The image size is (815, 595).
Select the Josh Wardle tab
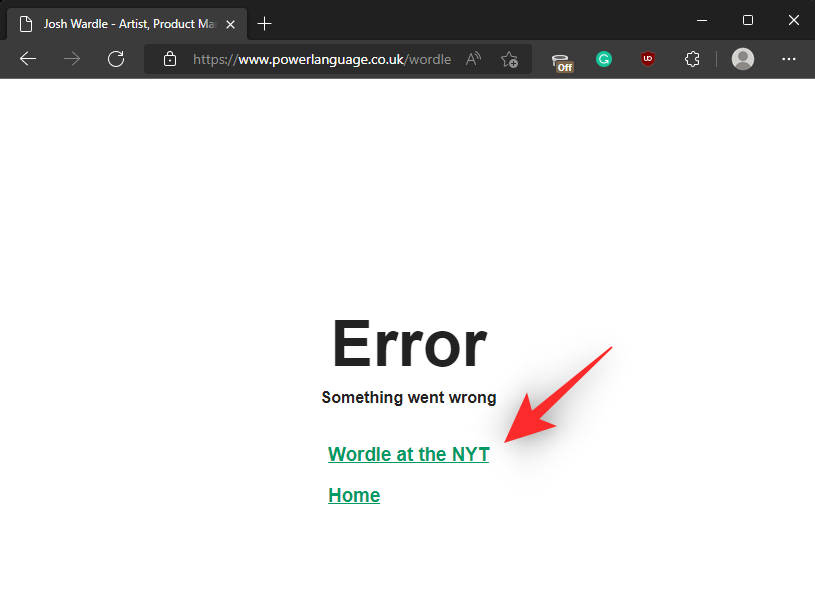[x=120, y=23]
